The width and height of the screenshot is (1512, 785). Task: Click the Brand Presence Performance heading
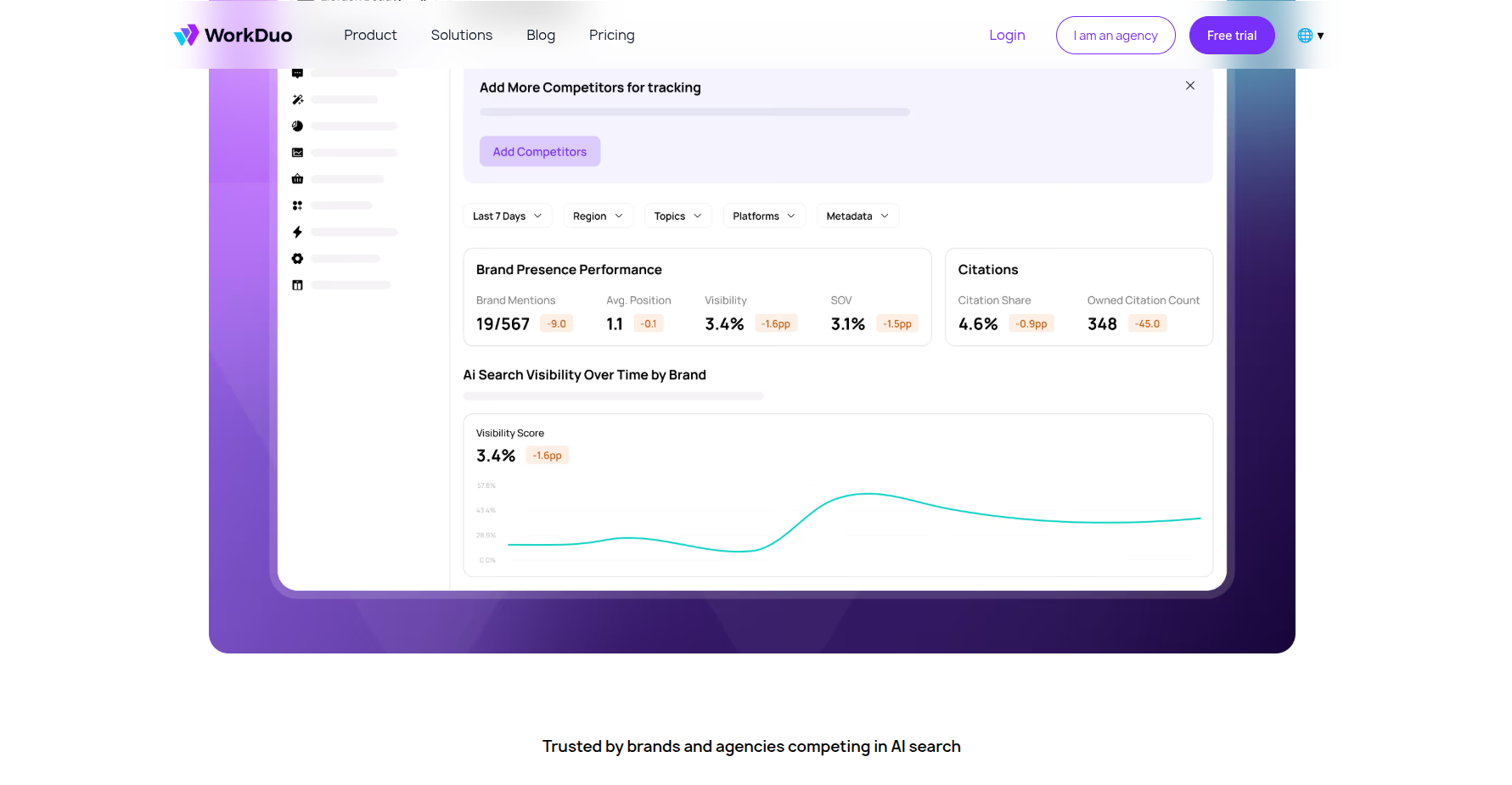coord(569,269)
